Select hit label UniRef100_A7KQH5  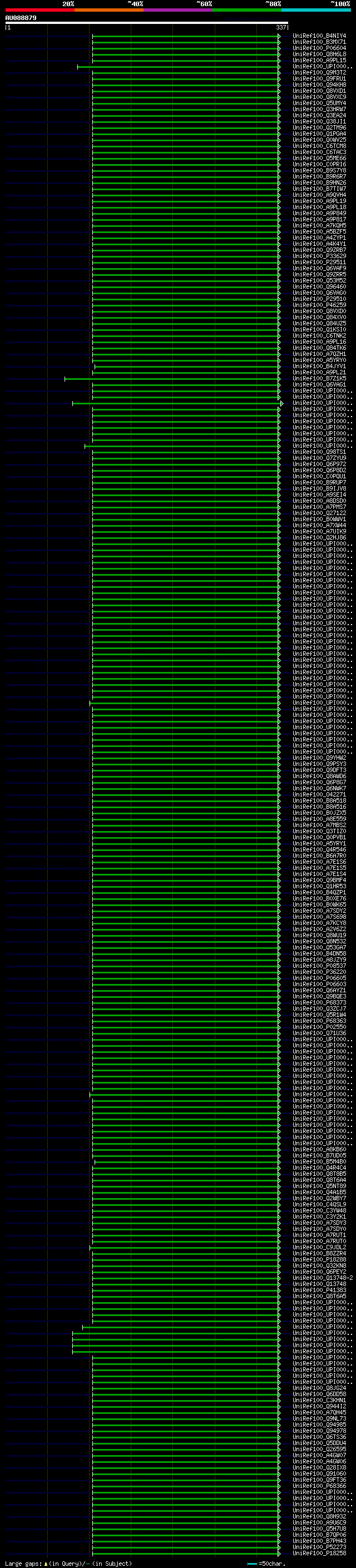[x=319, y=226]
